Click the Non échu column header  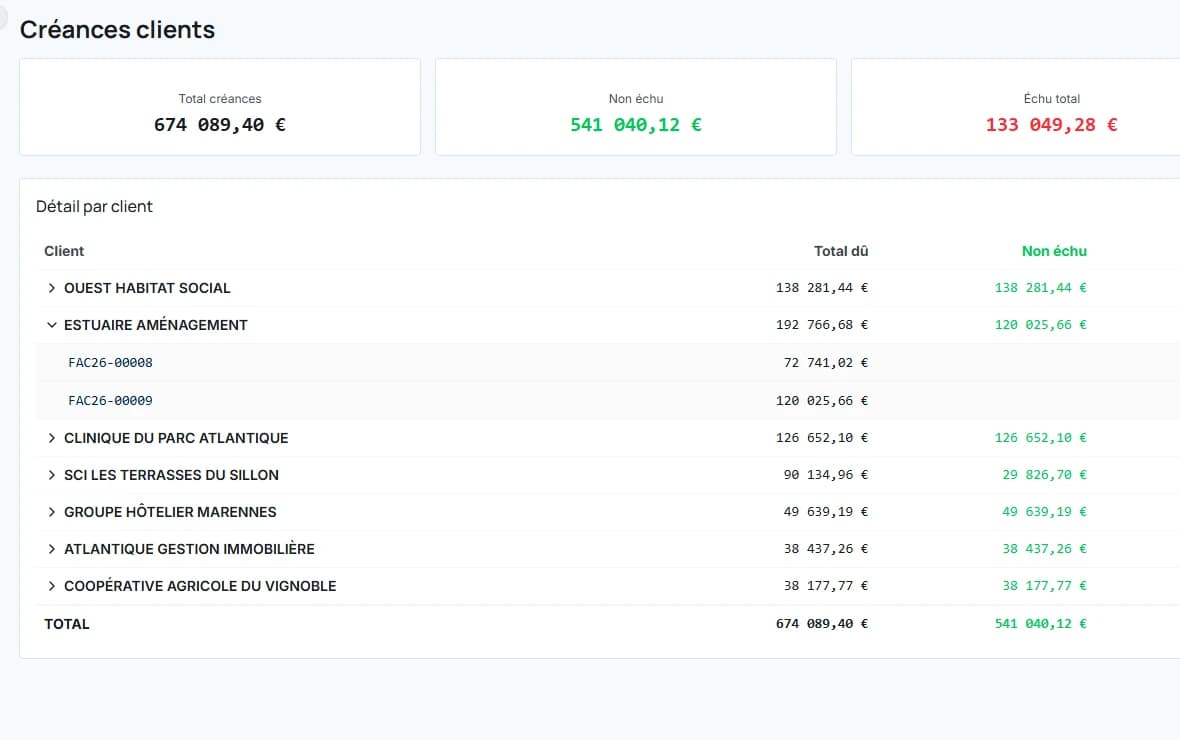(1054, 251)
